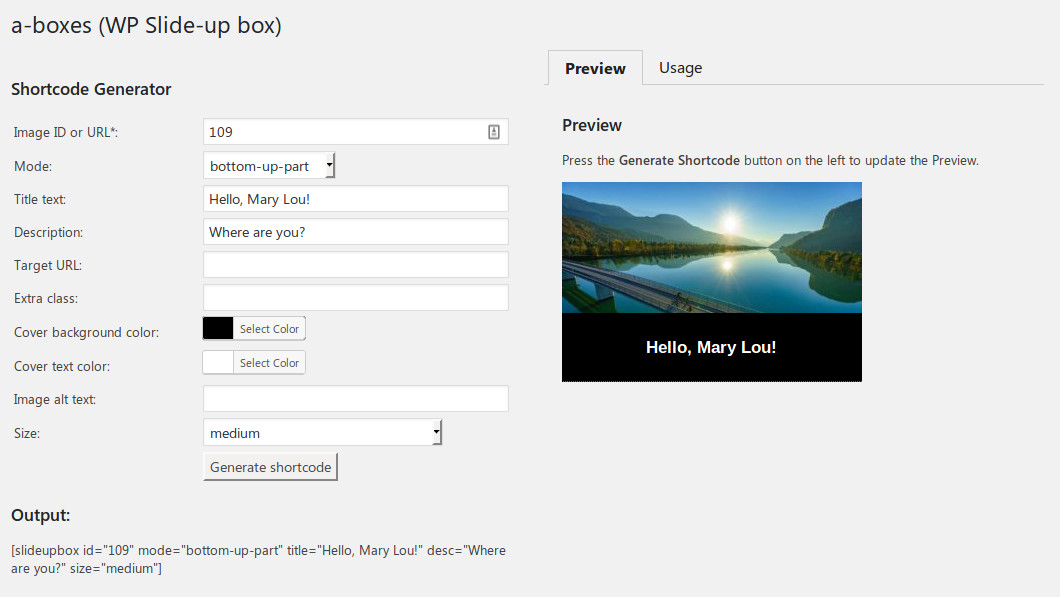Click the autofill icon in Image ID field
This screenshot has height=597, width=1060.
493,132
